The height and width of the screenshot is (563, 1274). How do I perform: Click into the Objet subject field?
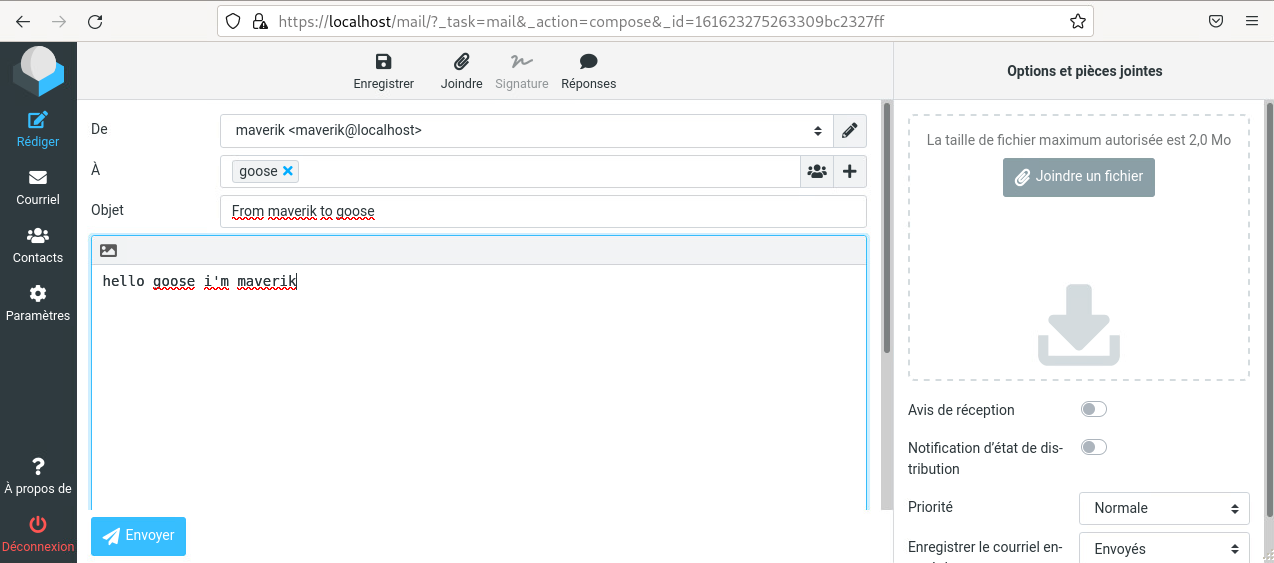(x=542, y=211)
